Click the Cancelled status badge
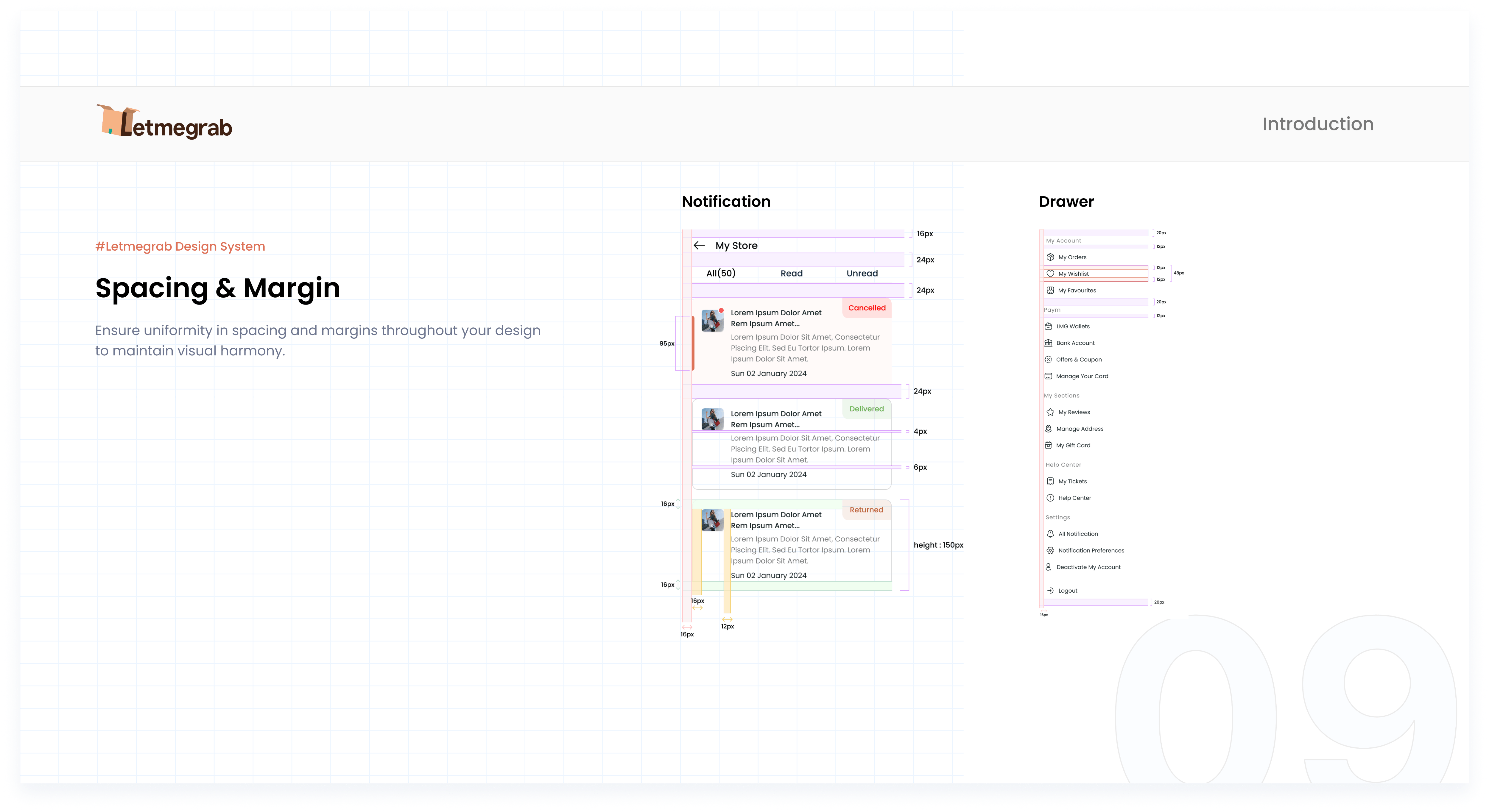 (867, 308)
